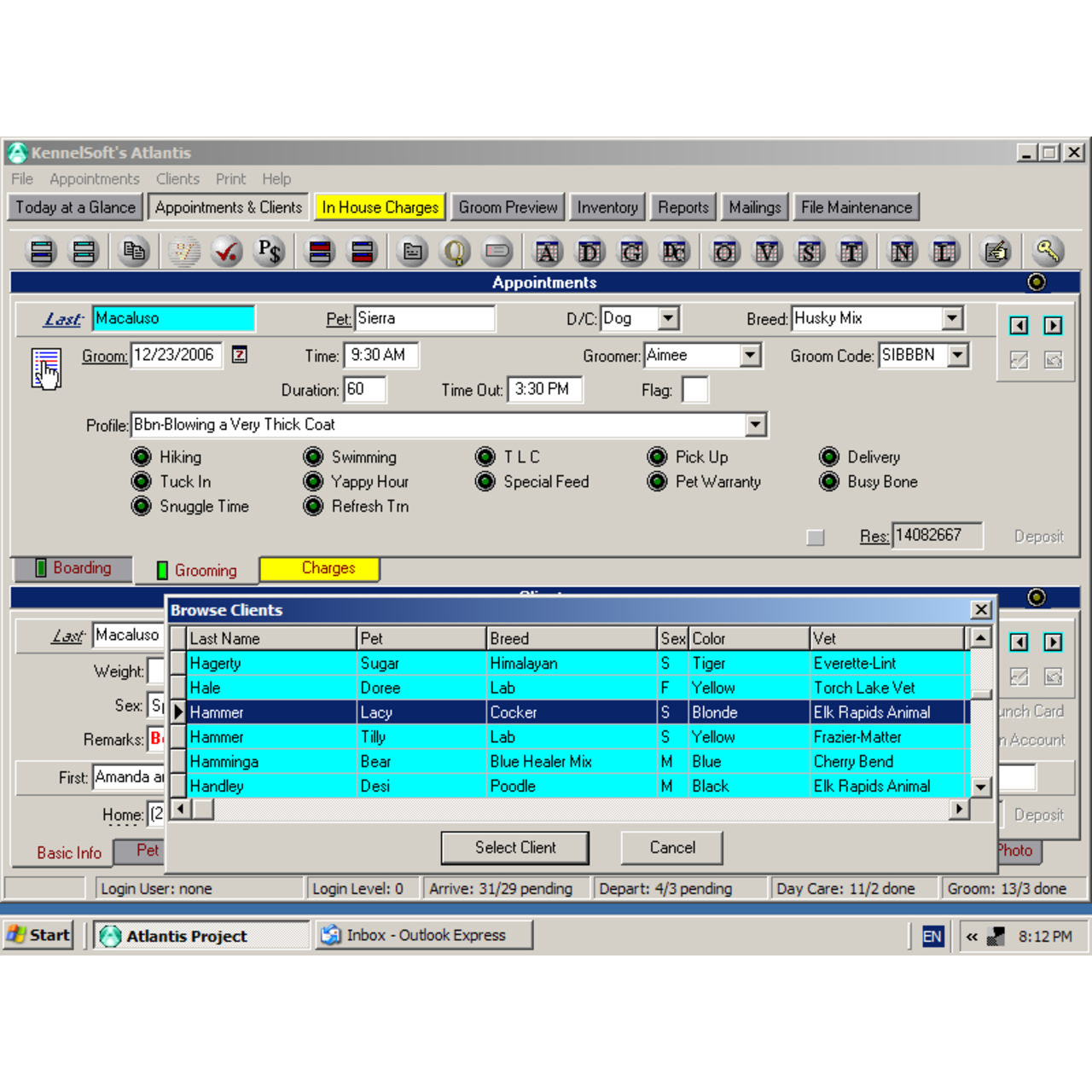
Task: Open the calendar icon beside Groom date
Action: (x=240, y=355)
